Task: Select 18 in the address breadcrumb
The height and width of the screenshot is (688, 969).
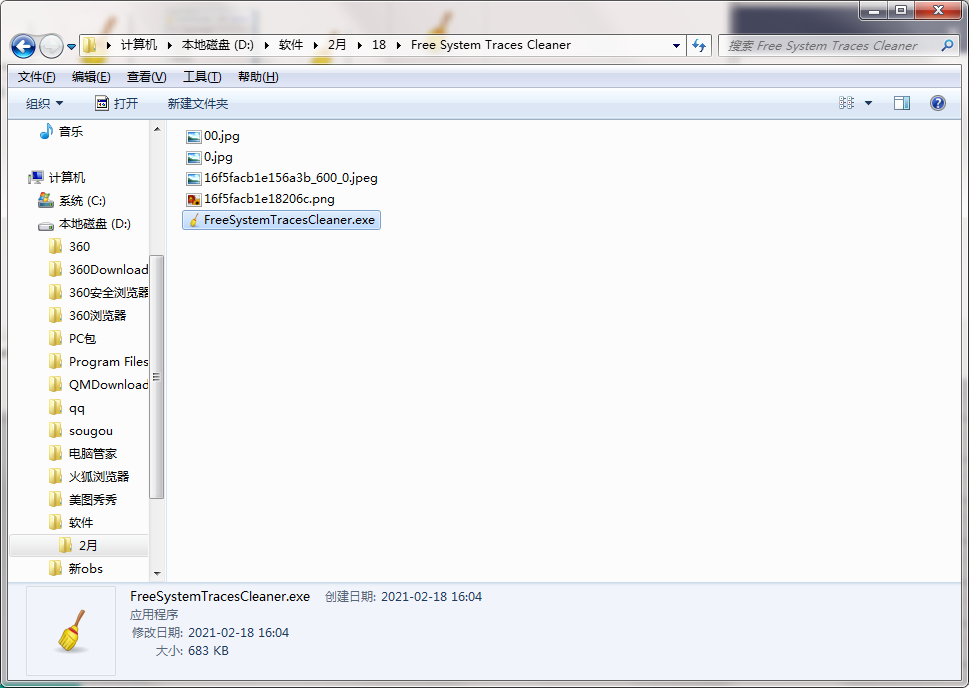Action: (x=379, y=45)
